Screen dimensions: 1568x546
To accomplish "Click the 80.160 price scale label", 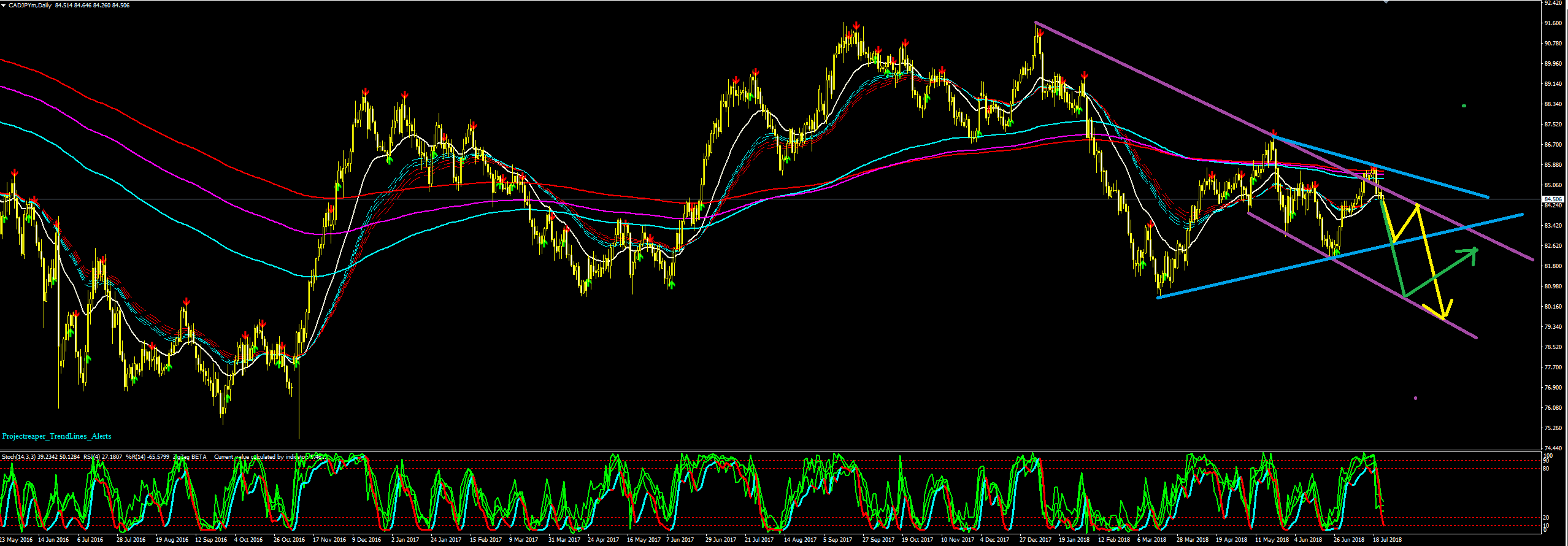I will point(1553,307).
